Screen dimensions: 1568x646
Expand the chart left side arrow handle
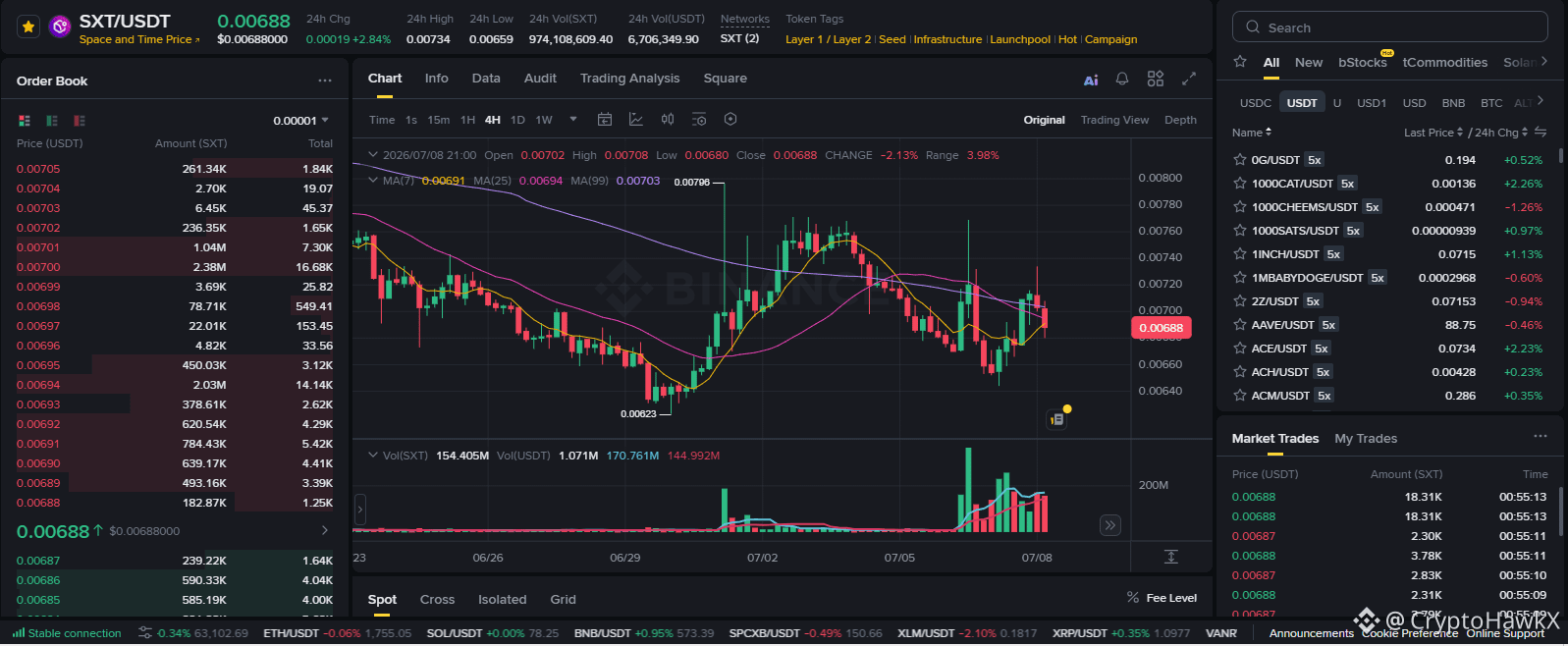tap(359, 510)
